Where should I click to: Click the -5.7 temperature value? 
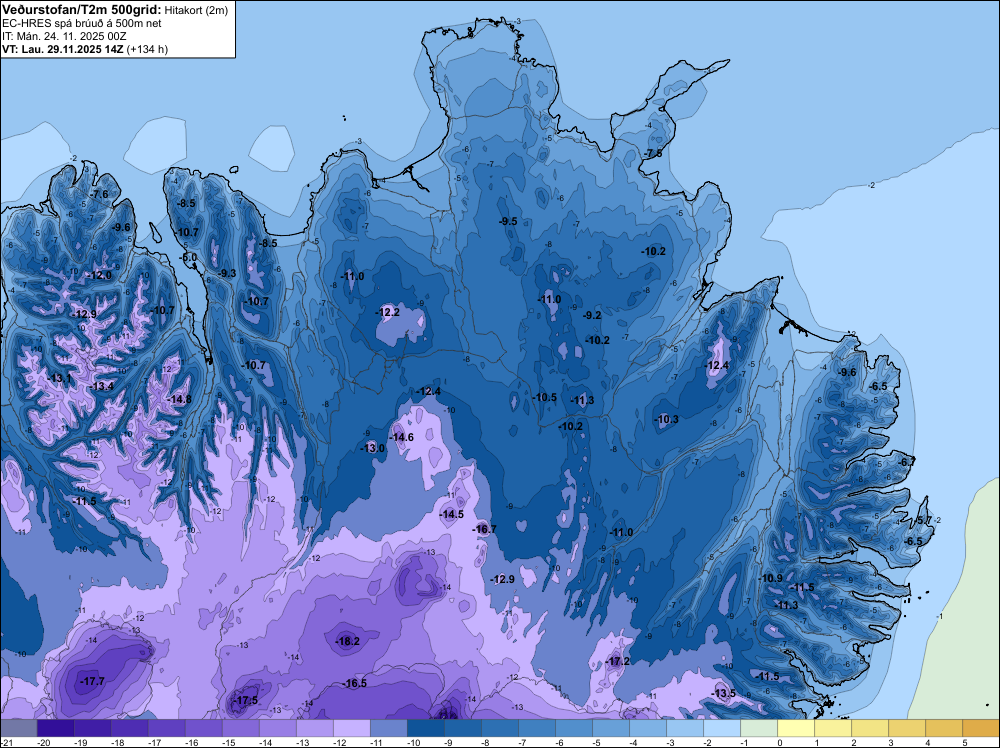[x=923, y=520]
